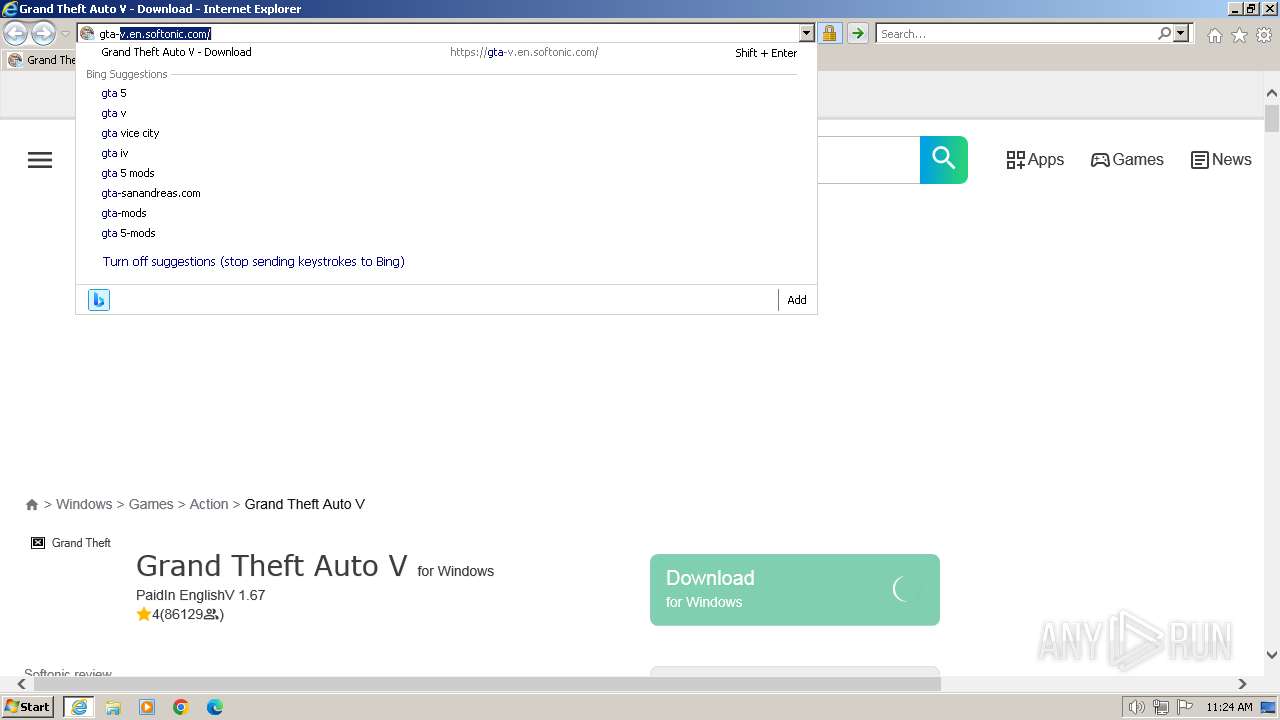Click 'Turn off suggestions' link
Screen dimensions: 1280x720
(253, 261)
